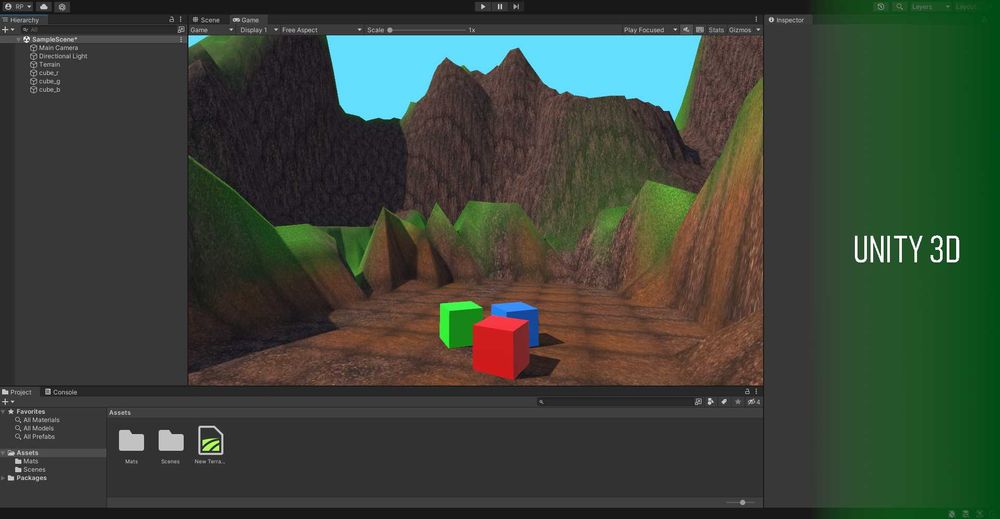Open the Free Aspect dropdown
This screenshot has height=519, width=1000.
[x=321, y=30]
